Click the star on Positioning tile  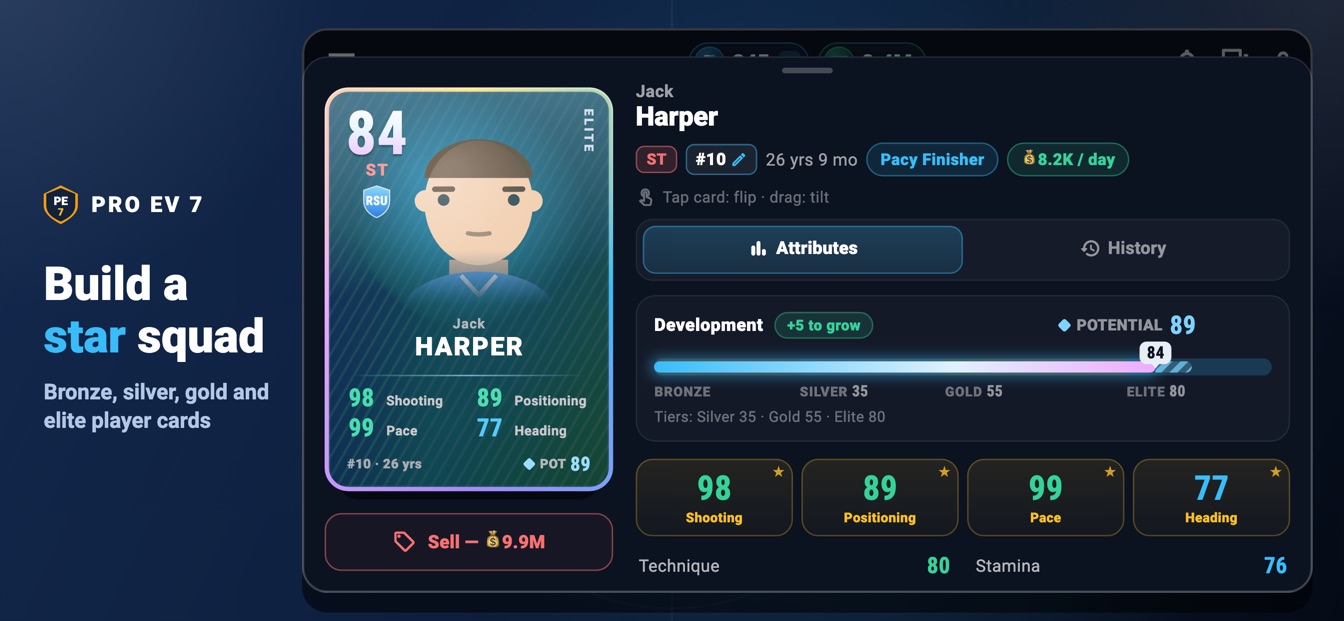(944, 472)
